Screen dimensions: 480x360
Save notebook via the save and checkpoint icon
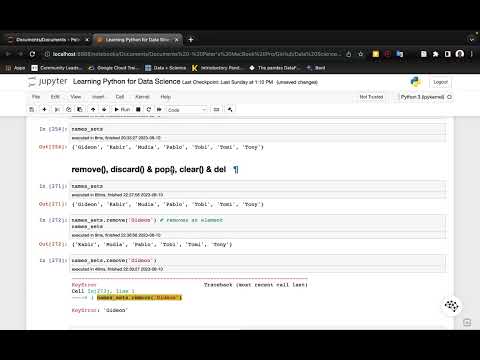[32, 109]
